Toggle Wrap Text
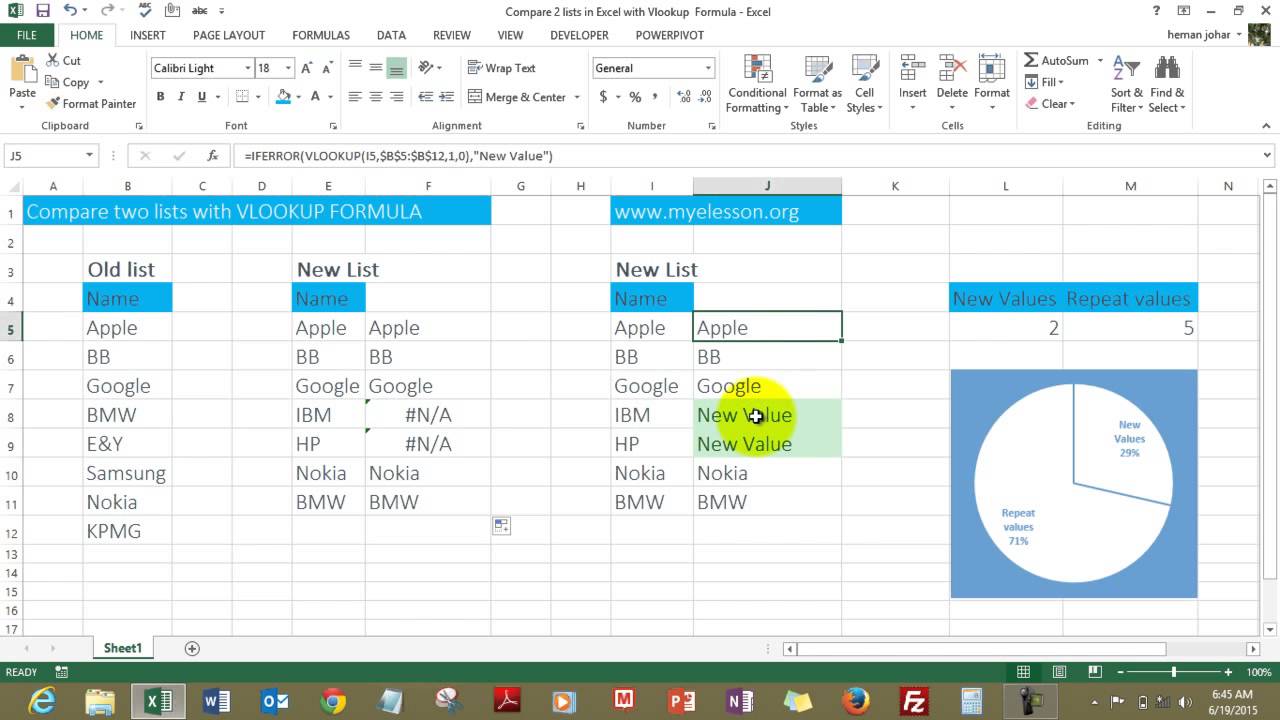The height and width of the screenshot is (720, 1280). coord(503,68)
